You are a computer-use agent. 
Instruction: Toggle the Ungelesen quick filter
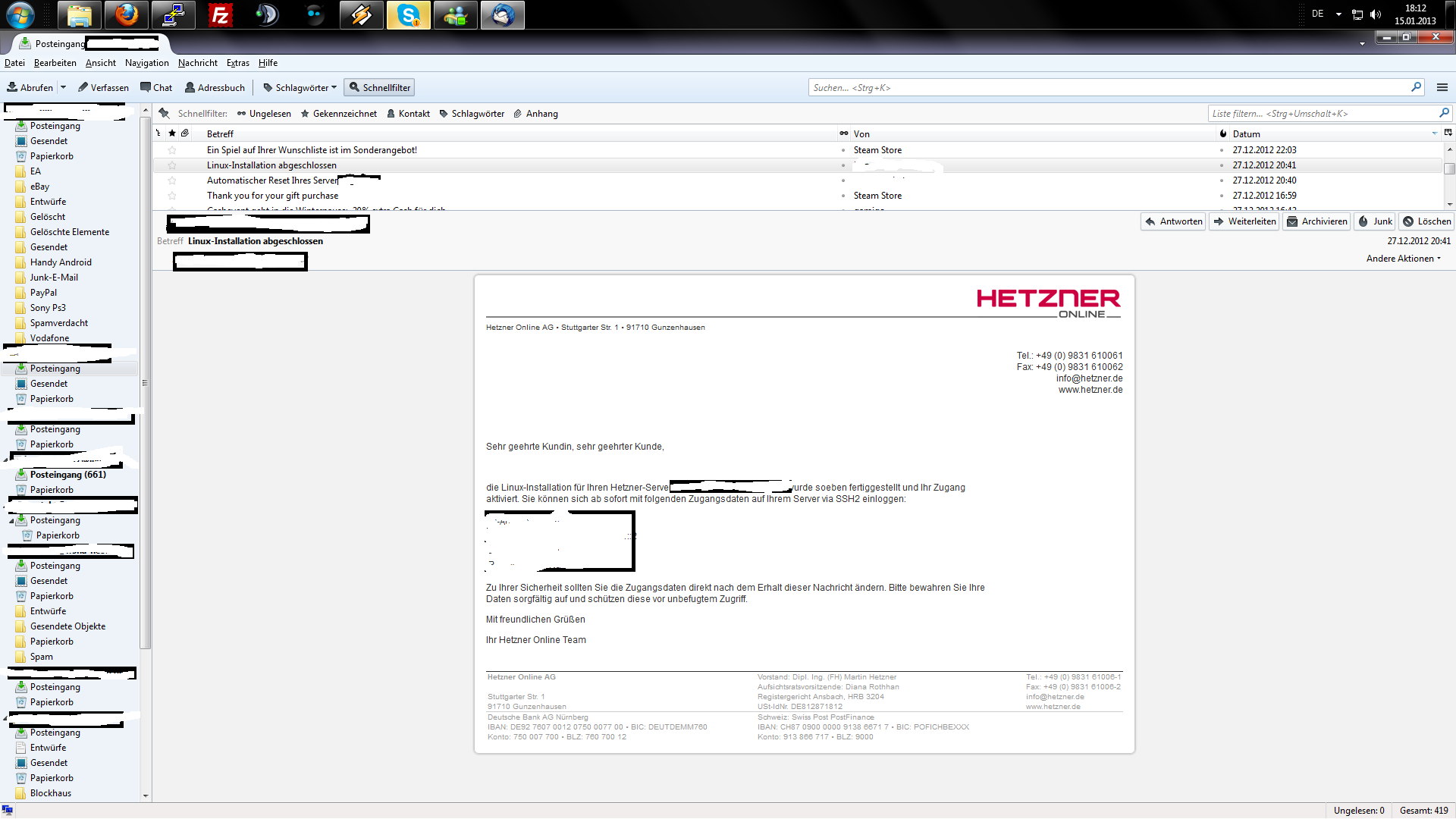pos(264,114)
